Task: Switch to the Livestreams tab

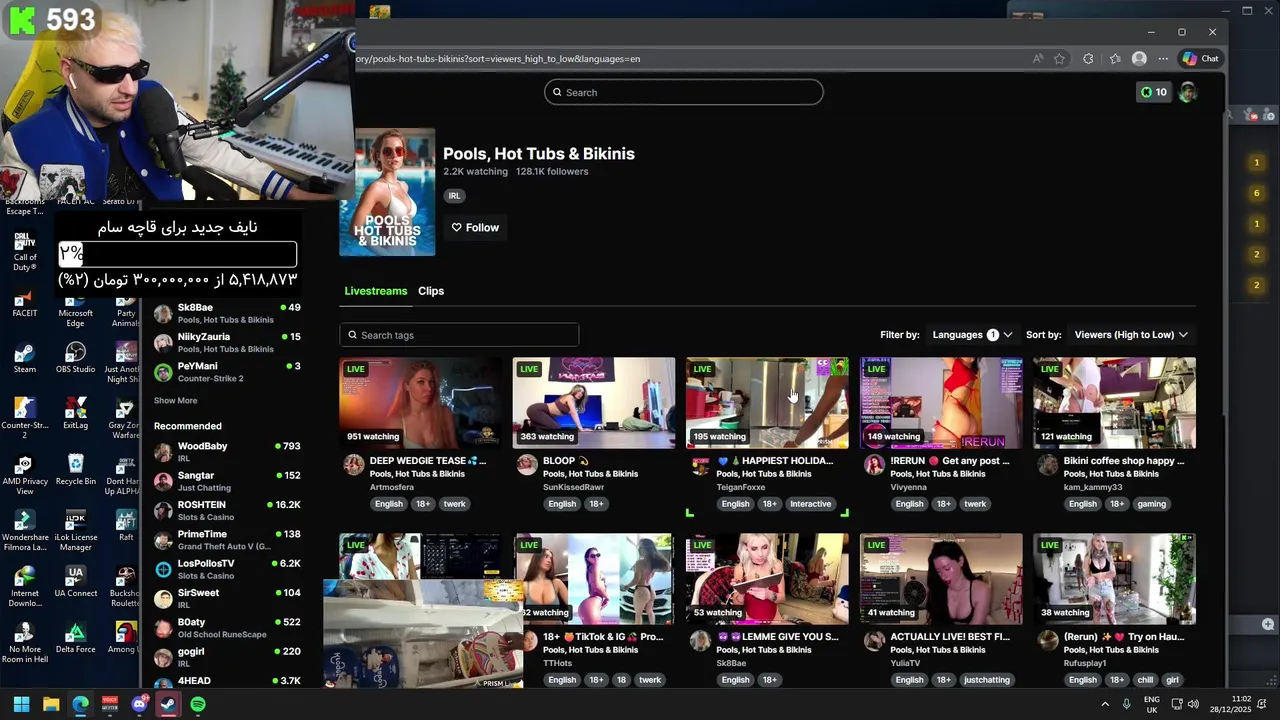Action: click(376, 291)
